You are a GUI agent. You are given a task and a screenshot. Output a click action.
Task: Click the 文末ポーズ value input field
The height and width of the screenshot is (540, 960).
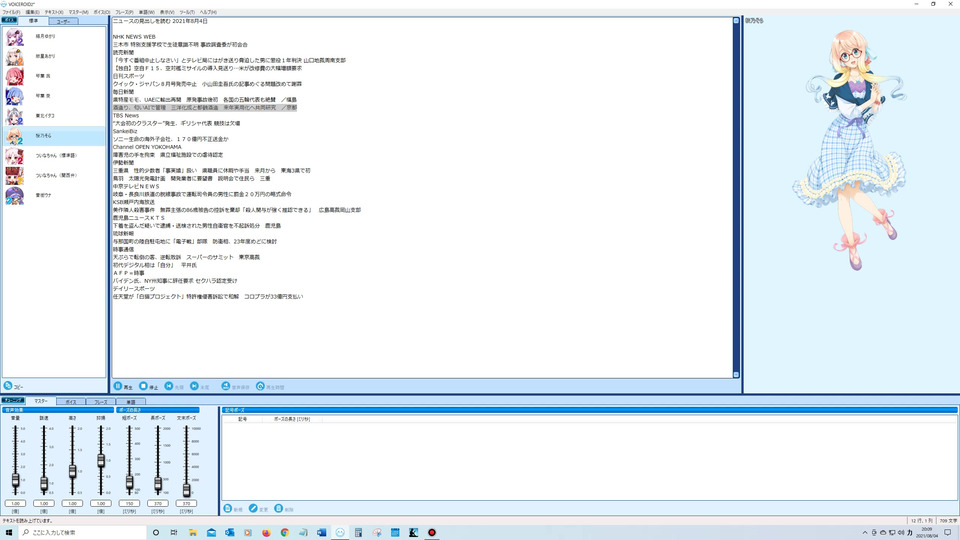tap(186, 503)
